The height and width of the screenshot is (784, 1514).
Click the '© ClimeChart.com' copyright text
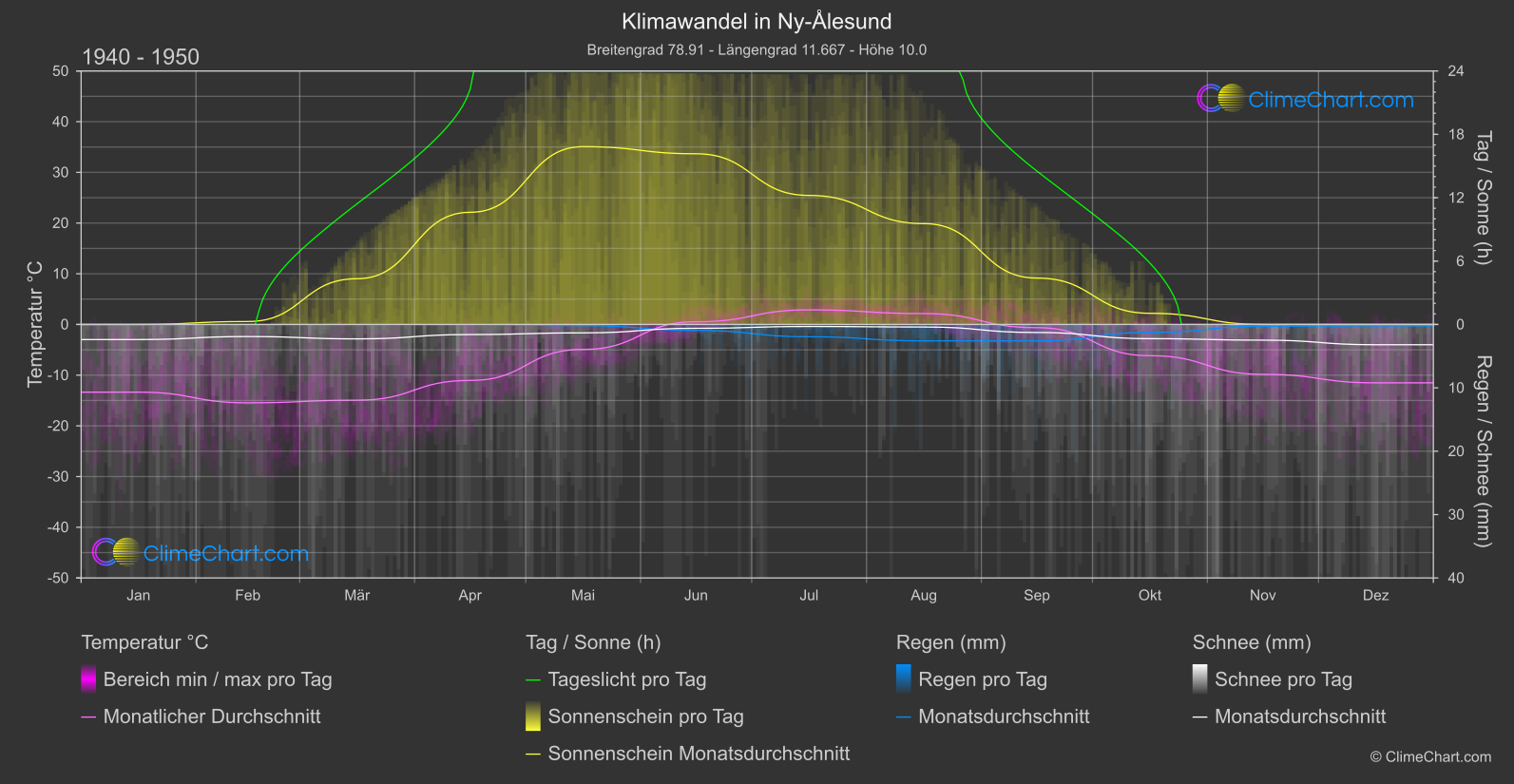click(x=1430, y=756)
